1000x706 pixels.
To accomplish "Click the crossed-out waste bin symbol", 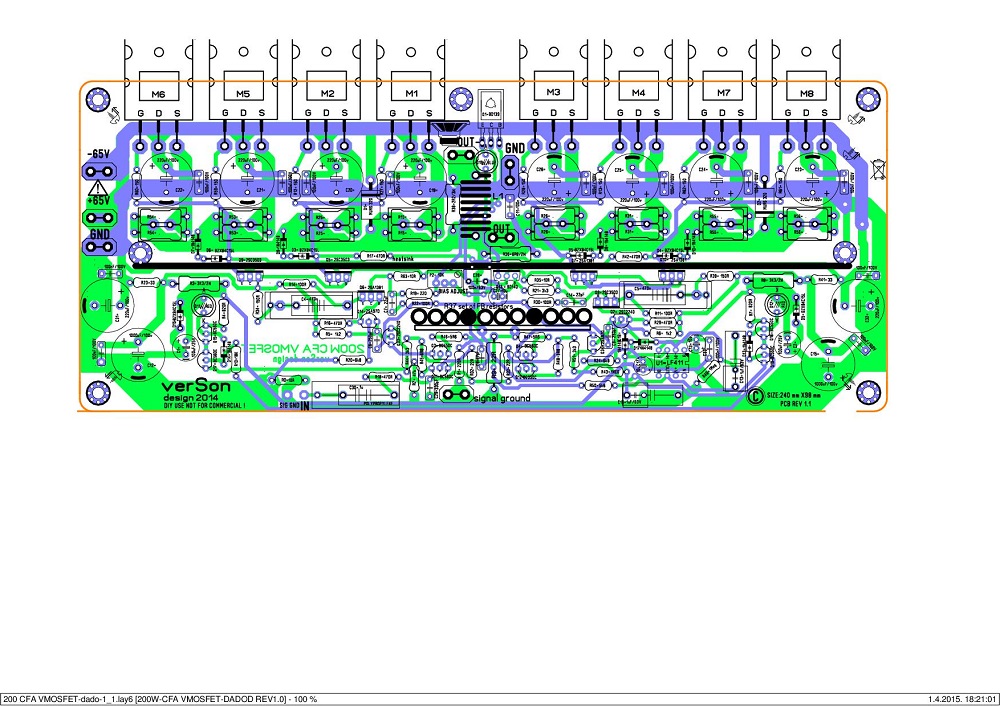I will [878, 168].
